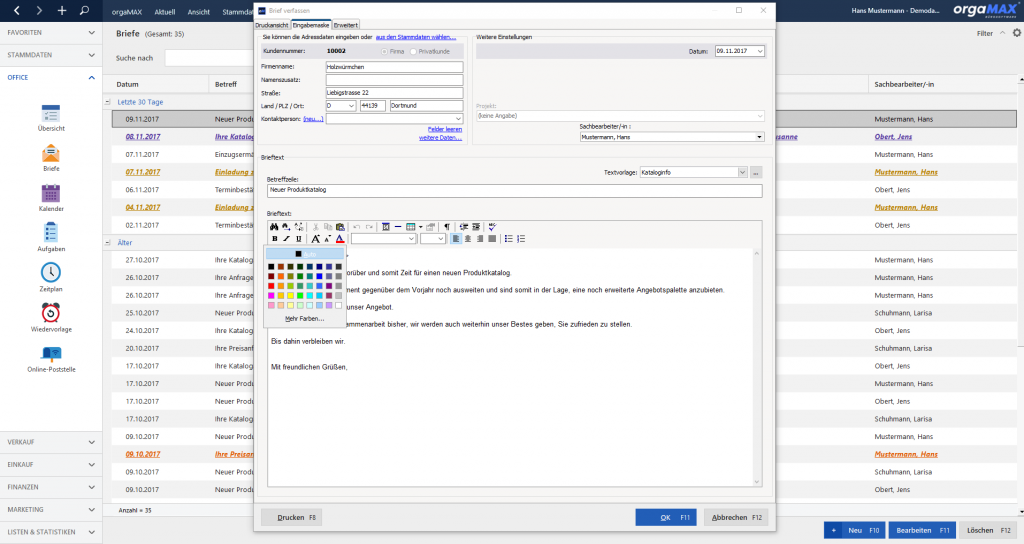This screenshot has height=544, width=1024.
Task: Toggle underline formatting
Action: (298, 238)
